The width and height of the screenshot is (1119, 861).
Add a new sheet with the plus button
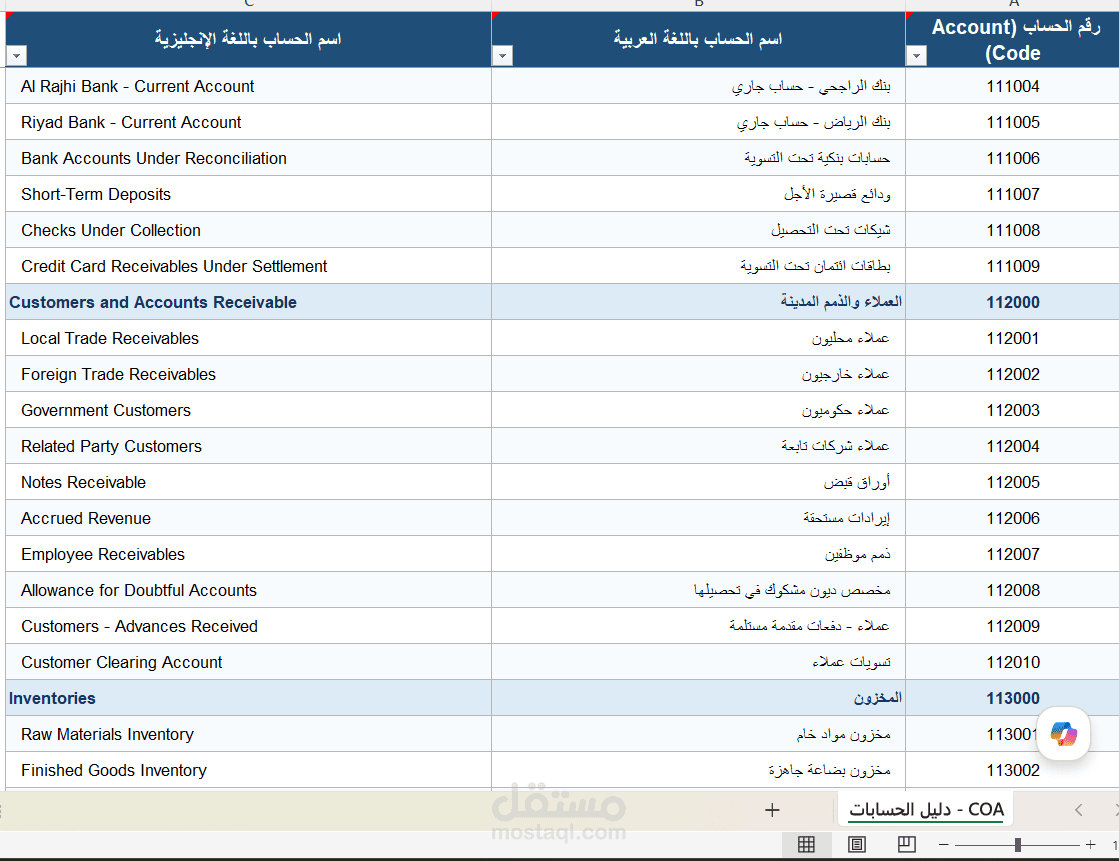[771, 810]
